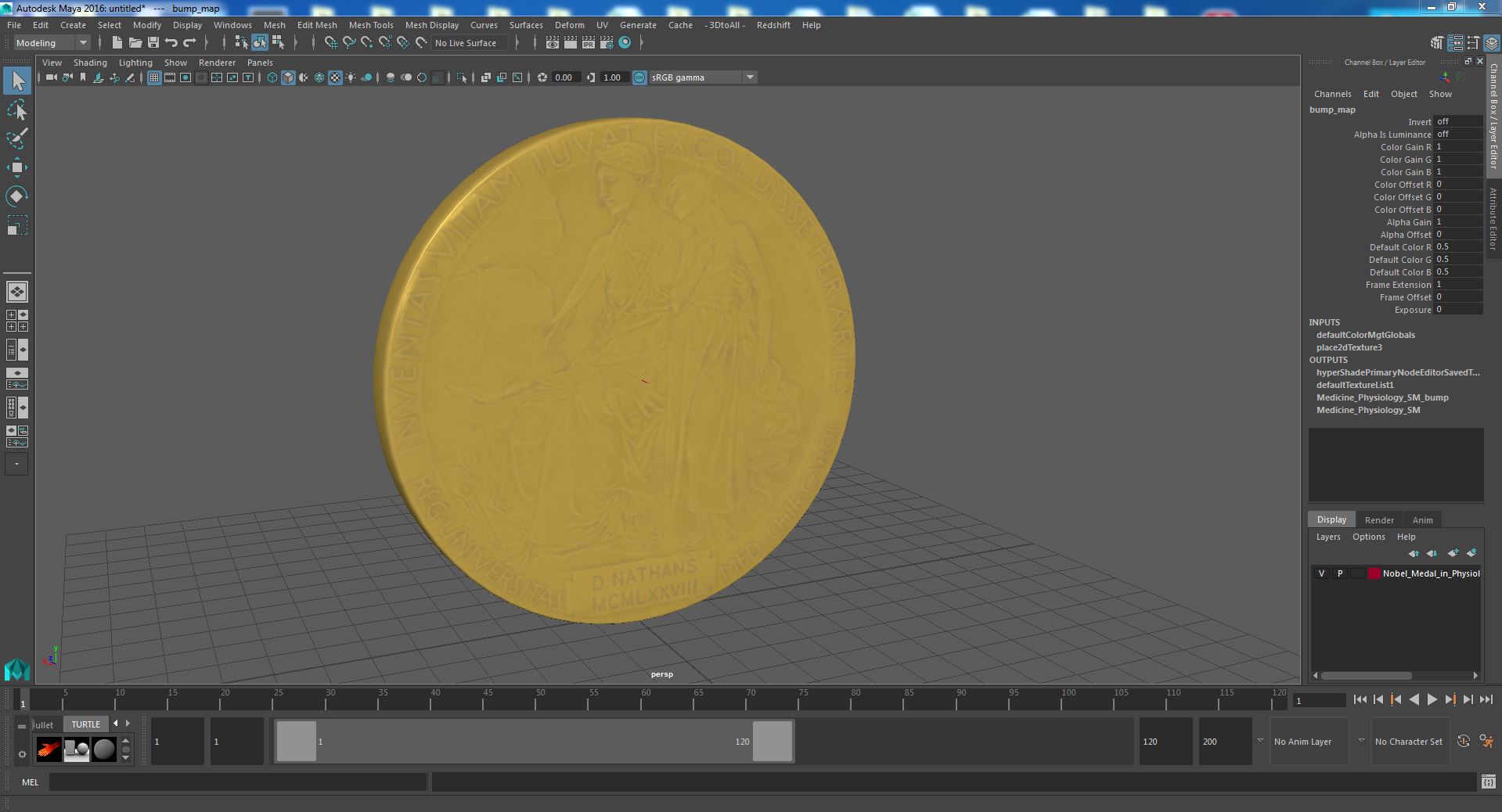
Task: Switch to the Render layer tab
Action: pyautogui.click(x=1379, y=520)
